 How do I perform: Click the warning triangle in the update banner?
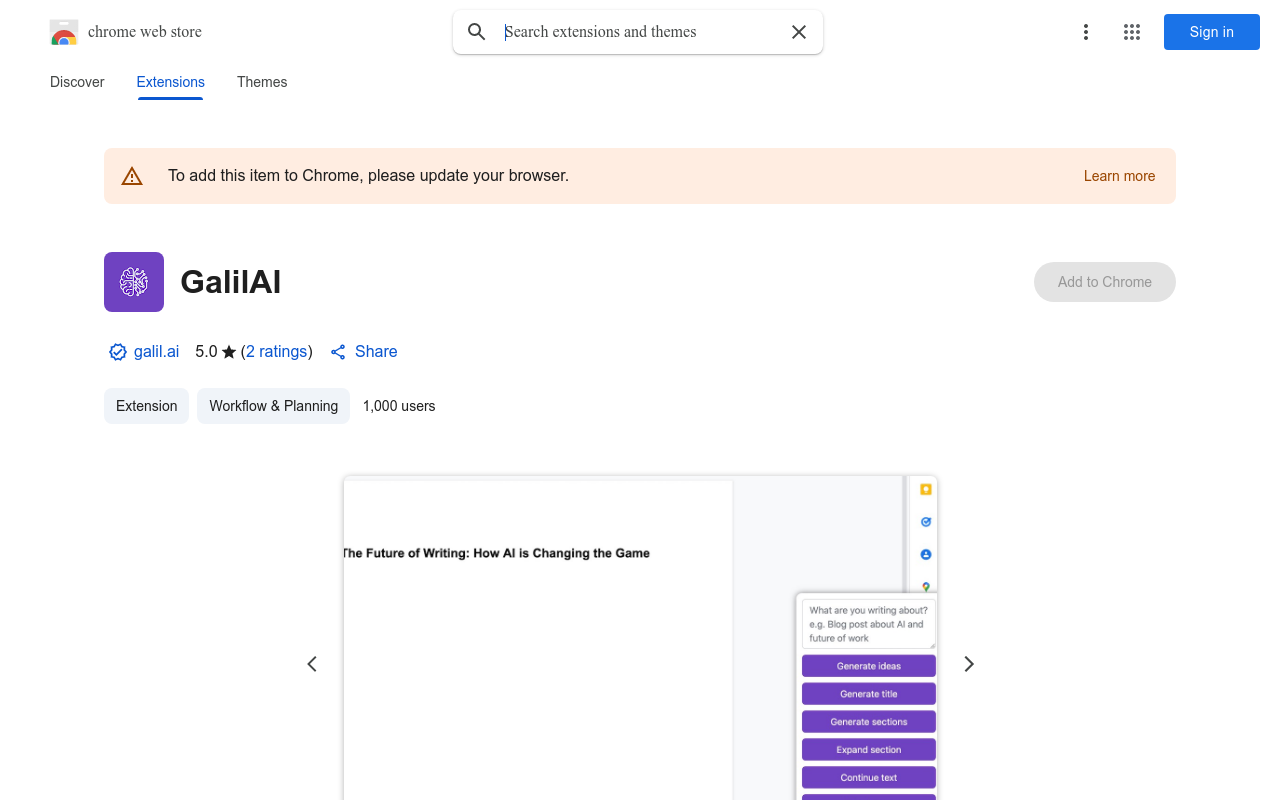tap(132, 176)
